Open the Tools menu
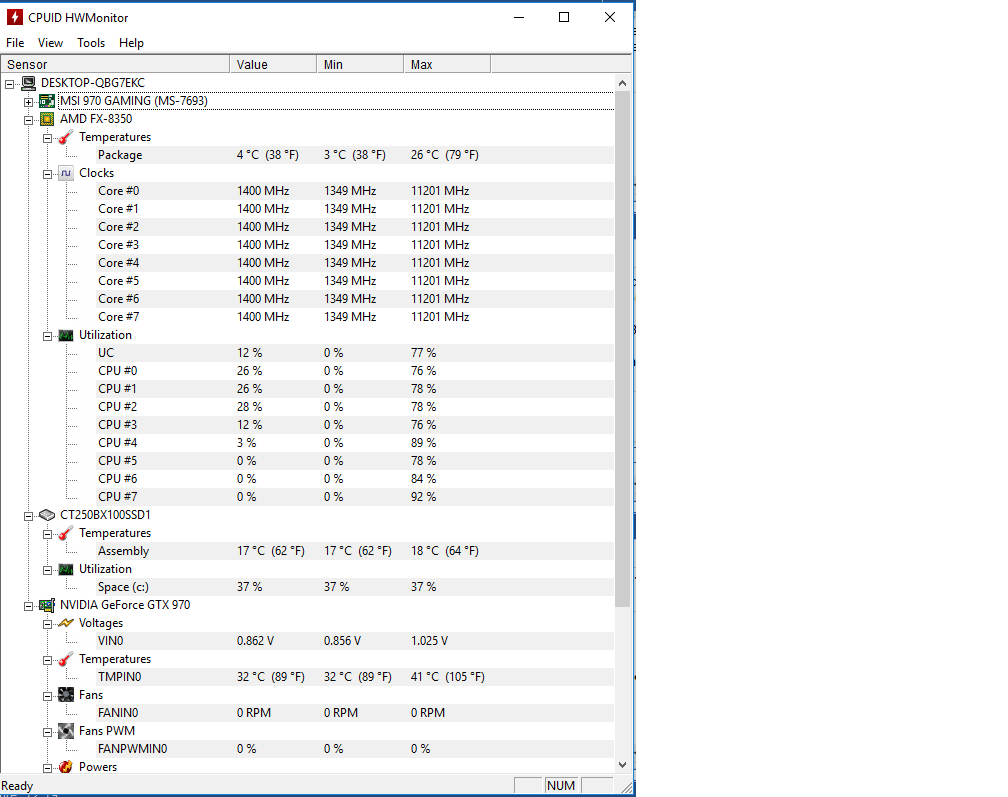Screen dimensions: 1008x797 click(x=91, y=43)
